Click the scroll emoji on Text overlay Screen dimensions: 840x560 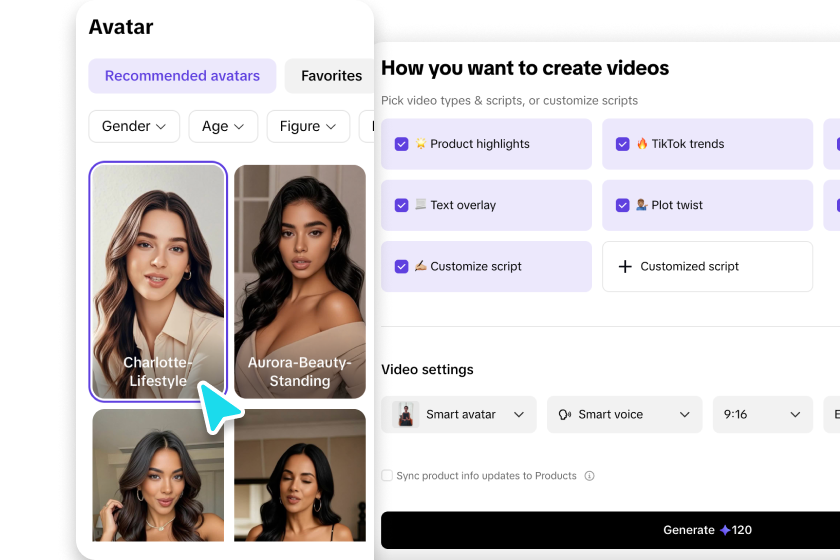(421, 205)
